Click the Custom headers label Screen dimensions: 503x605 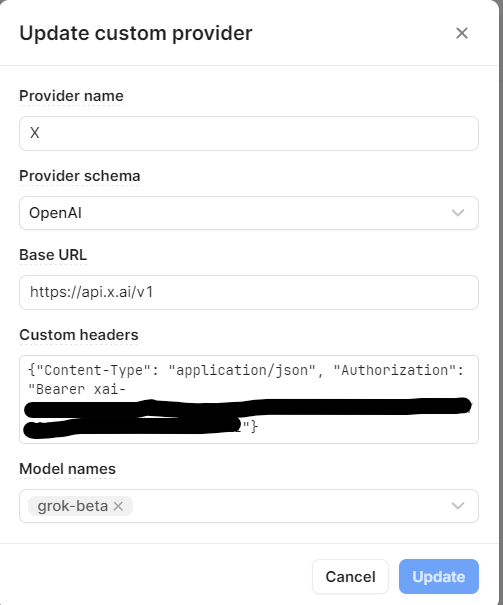79,335
